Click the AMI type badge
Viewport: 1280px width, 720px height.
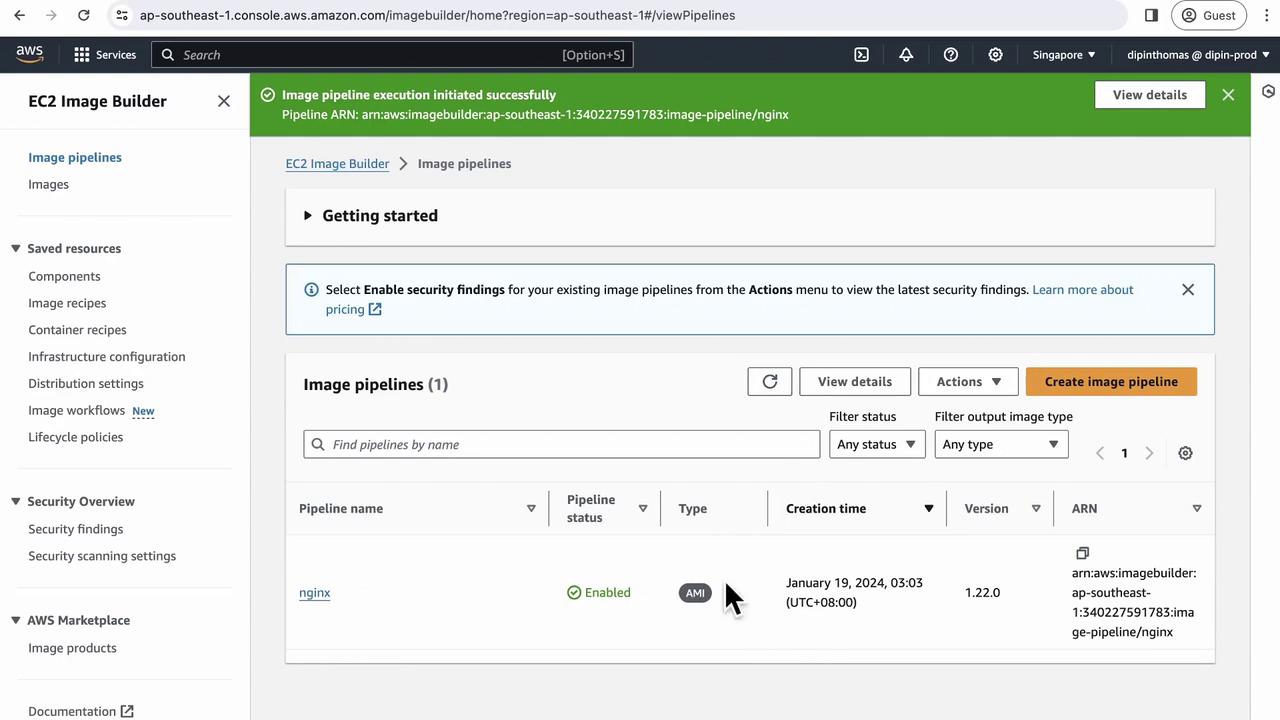[x=695, y=593]
